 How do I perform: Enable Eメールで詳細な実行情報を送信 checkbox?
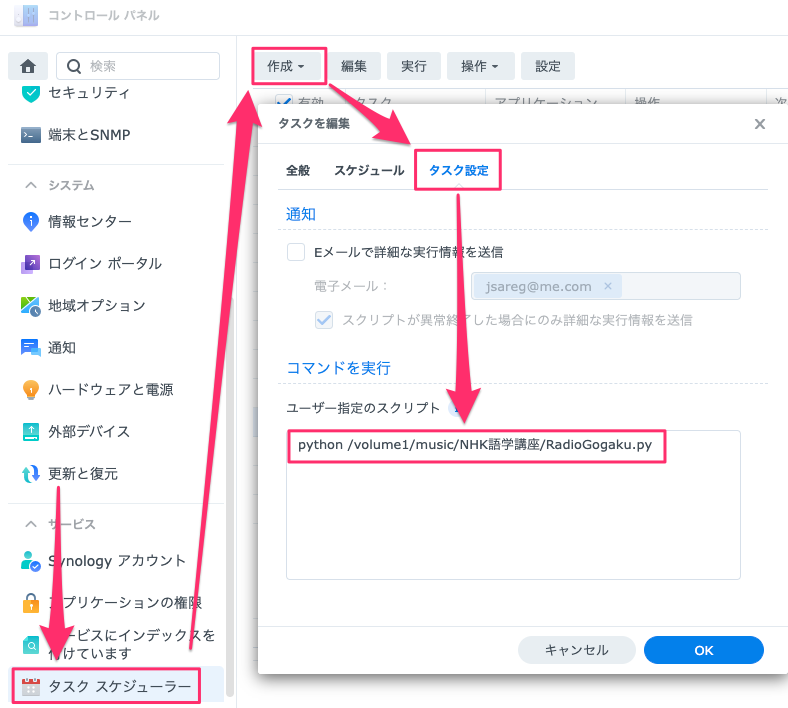pos(296,252)
